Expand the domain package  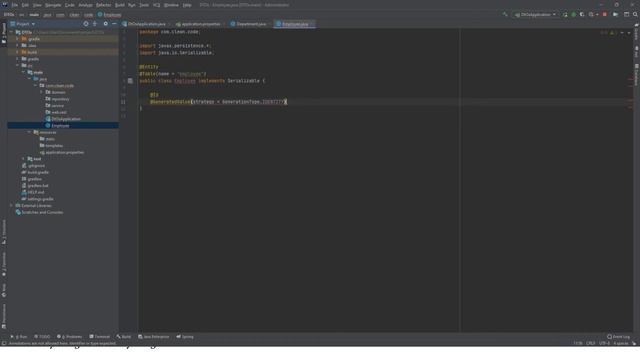(x=41, y=92)
